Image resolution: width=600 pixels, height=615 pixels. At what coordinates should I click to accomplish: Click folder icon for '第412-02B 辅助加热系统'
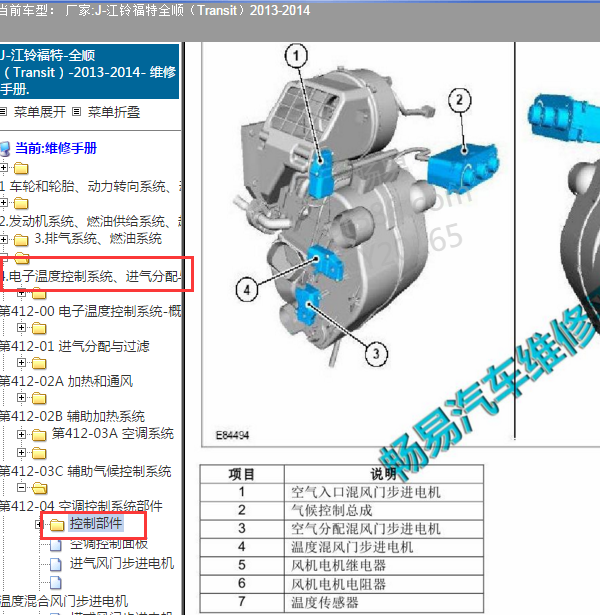coord(39,398)
